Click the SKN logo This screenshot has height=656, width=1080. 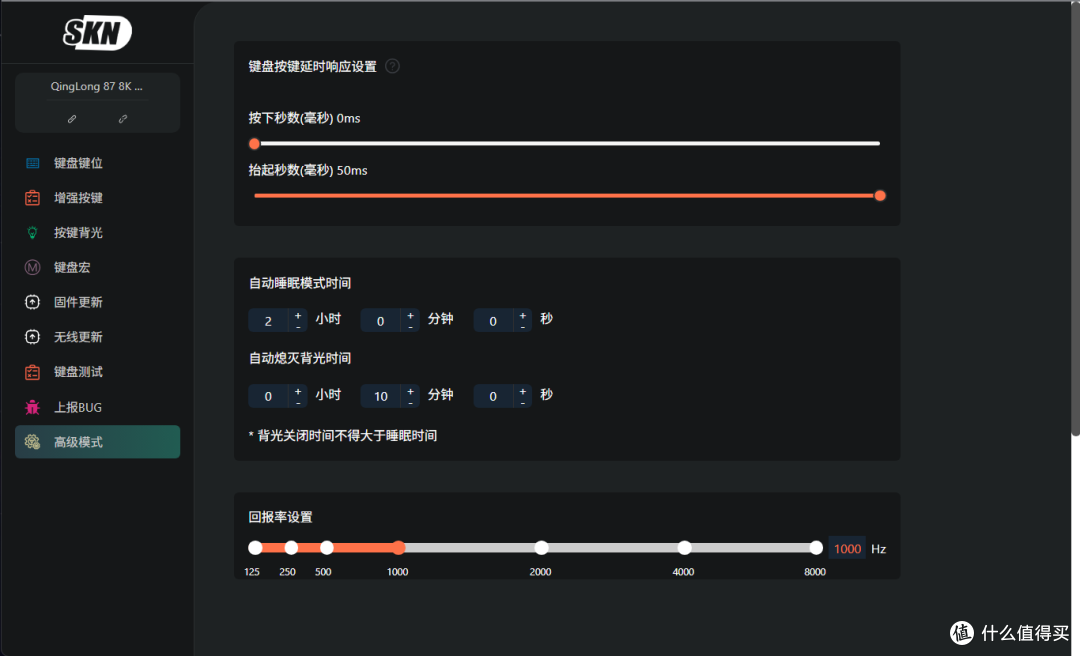[x=97, y=32]
